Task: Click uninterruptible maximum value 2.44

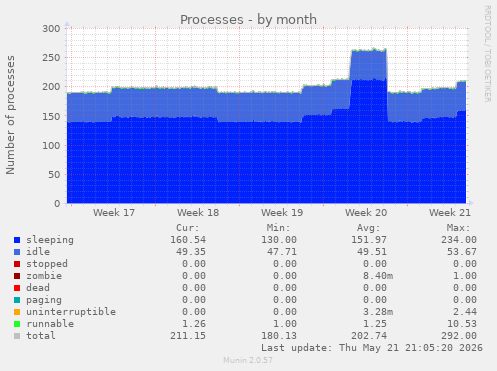Action: pos(465,312)
